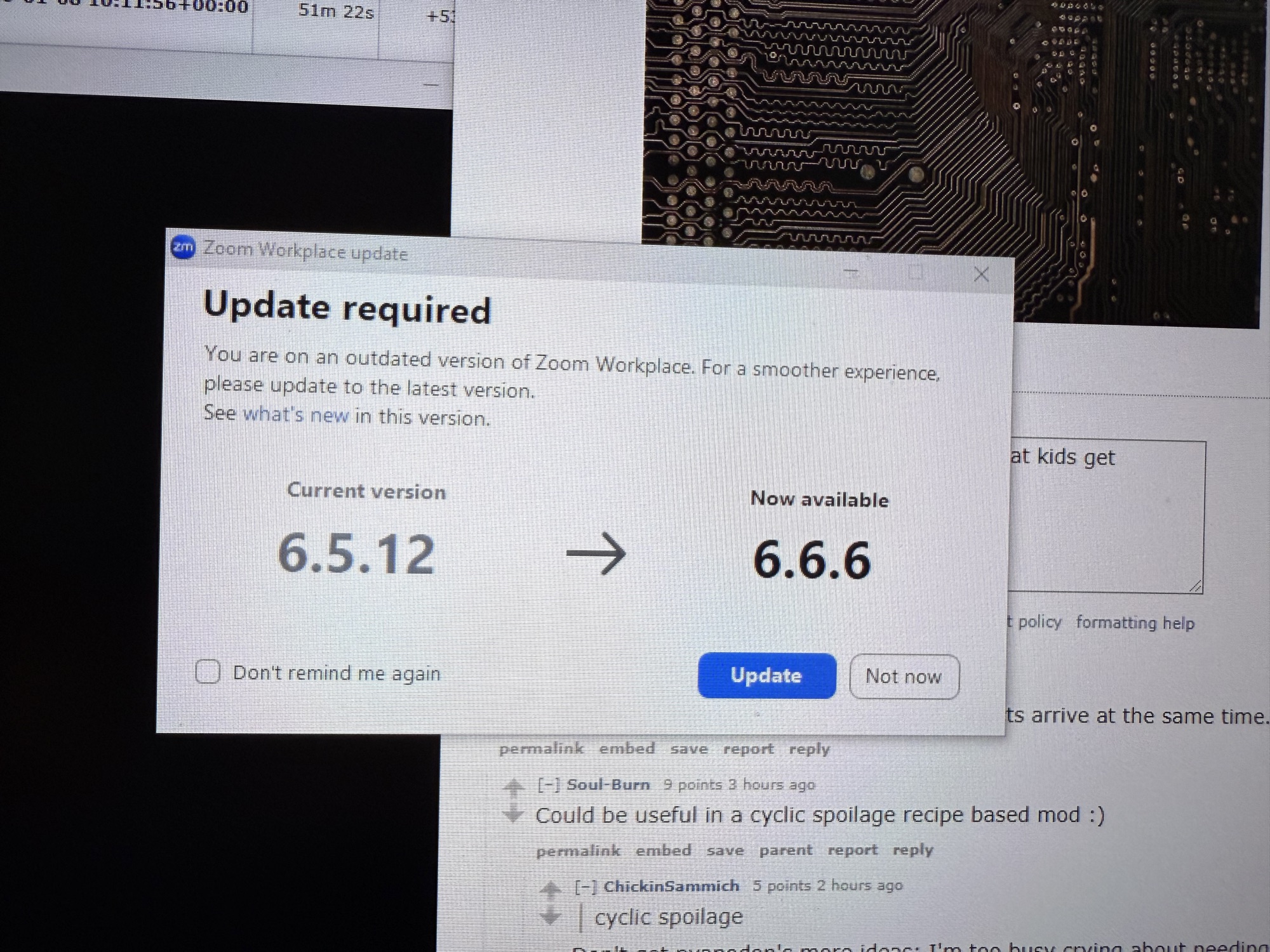Click the blue Update button

(x=766, y=675)
